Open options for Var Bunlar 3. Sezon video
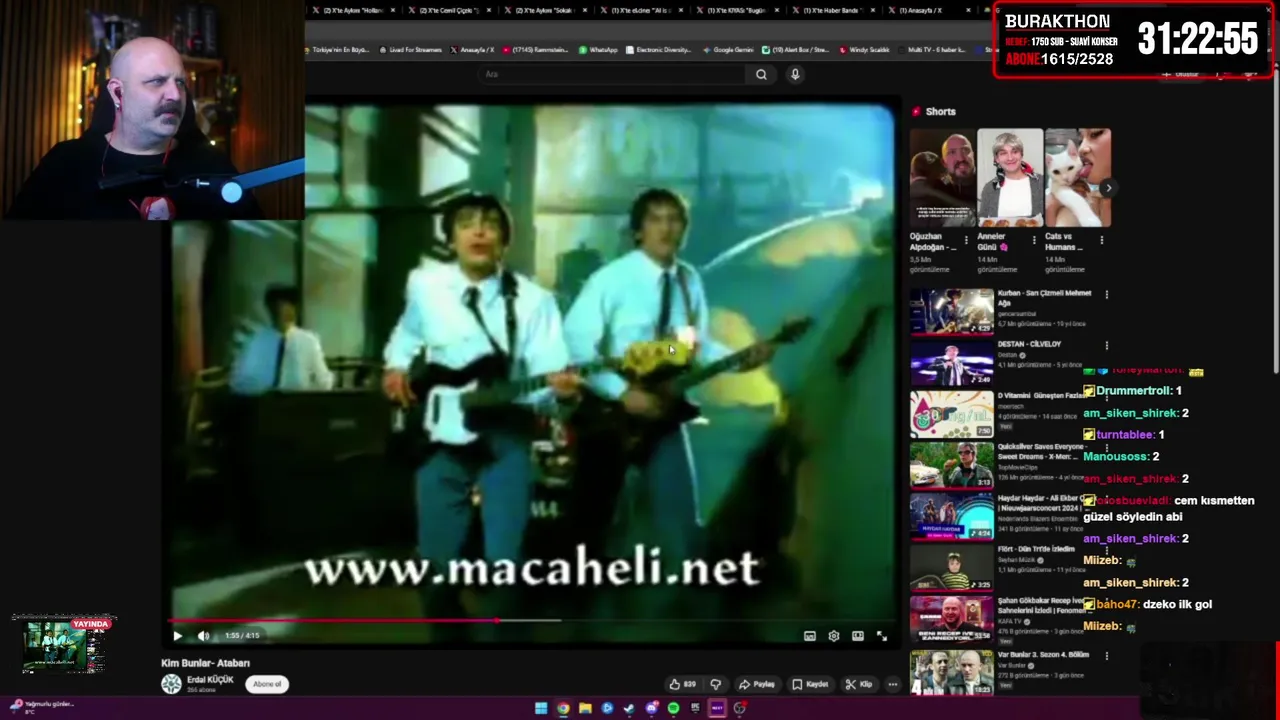The image size is (1280, 720). [x=1106, y=656]
